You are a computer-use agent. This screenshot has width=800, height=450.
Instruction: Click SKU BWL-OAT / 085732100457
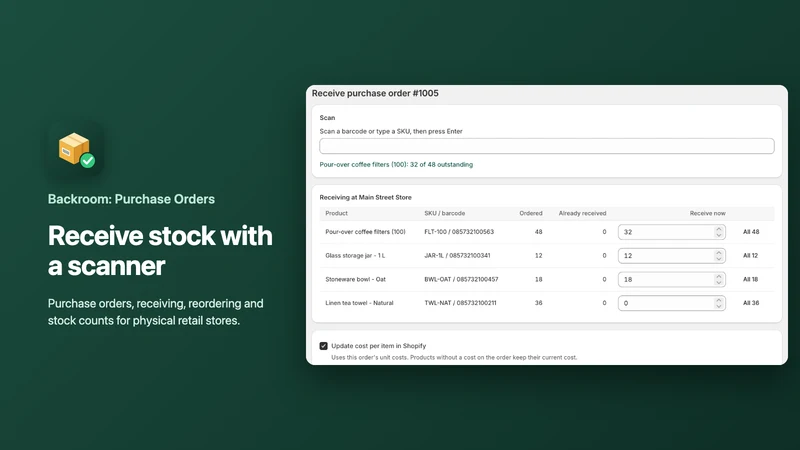tap(461, 279)
